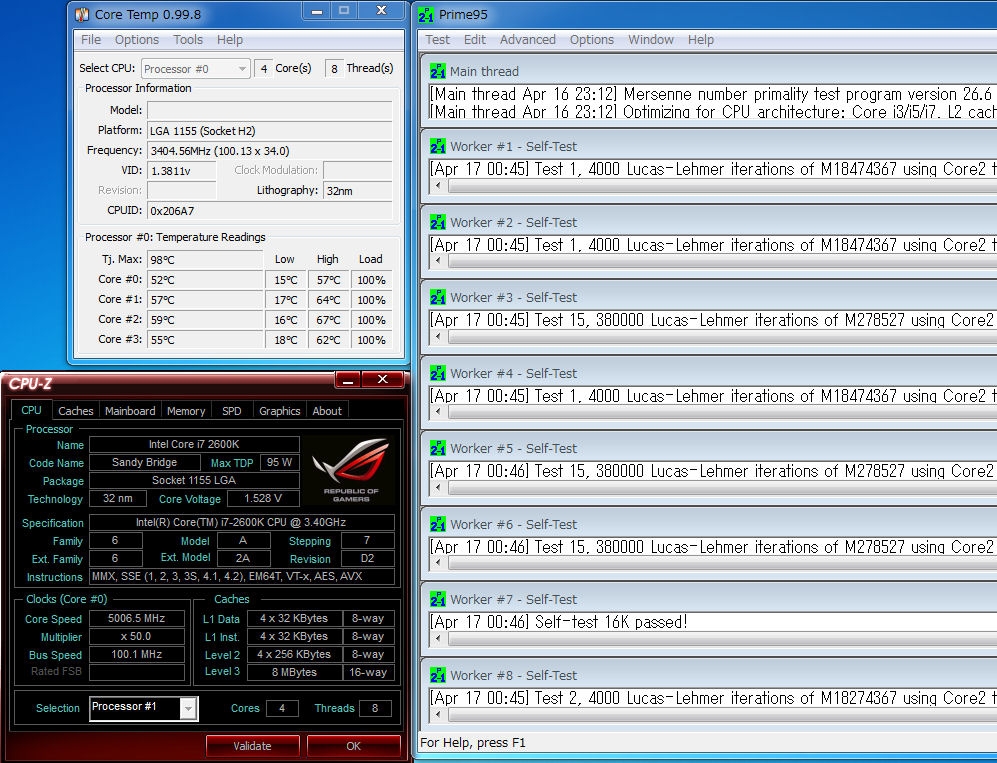997x763 pixels.
Task: Open Prime95 Advanced menu
Action: coord(528,39)
